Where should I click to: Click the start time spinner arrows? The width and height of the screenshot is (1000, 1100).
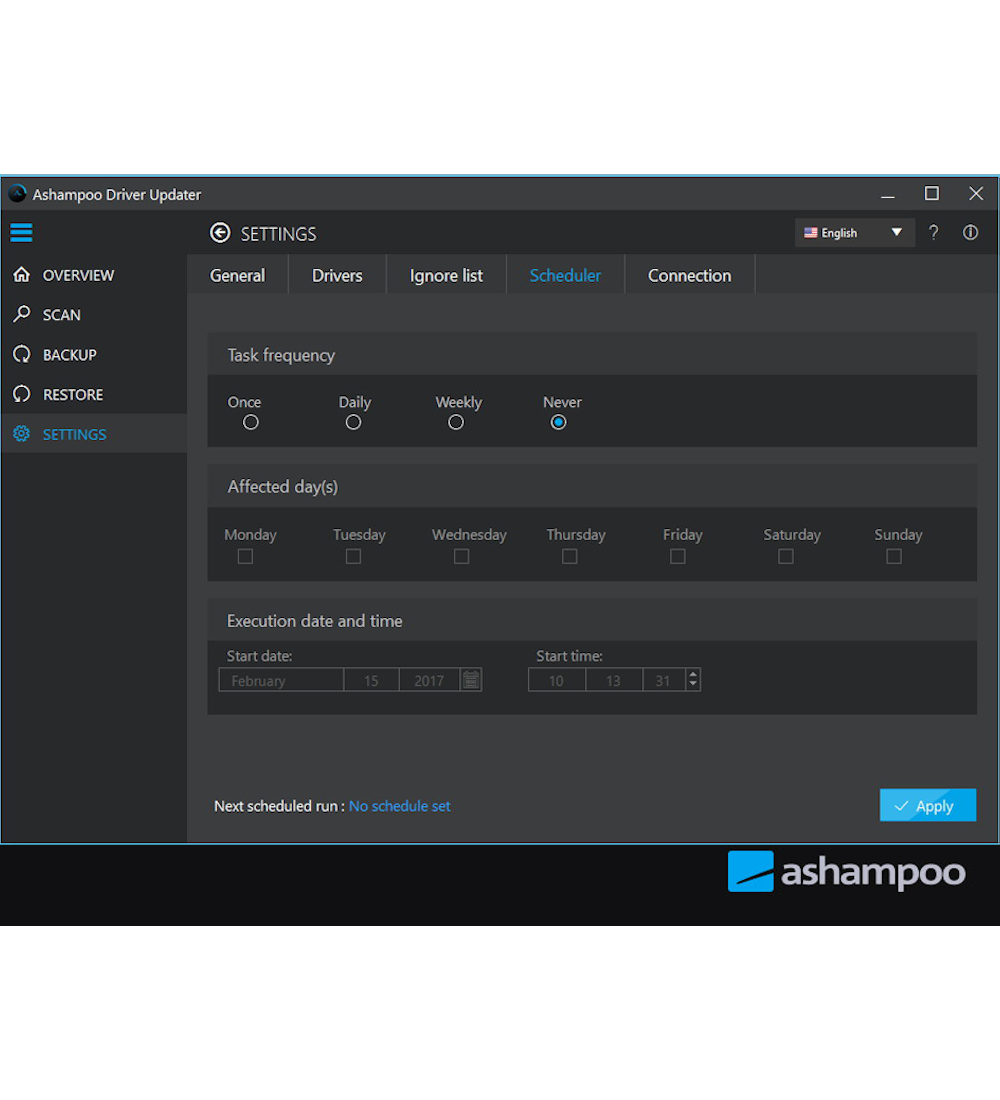tap(693, 680)
